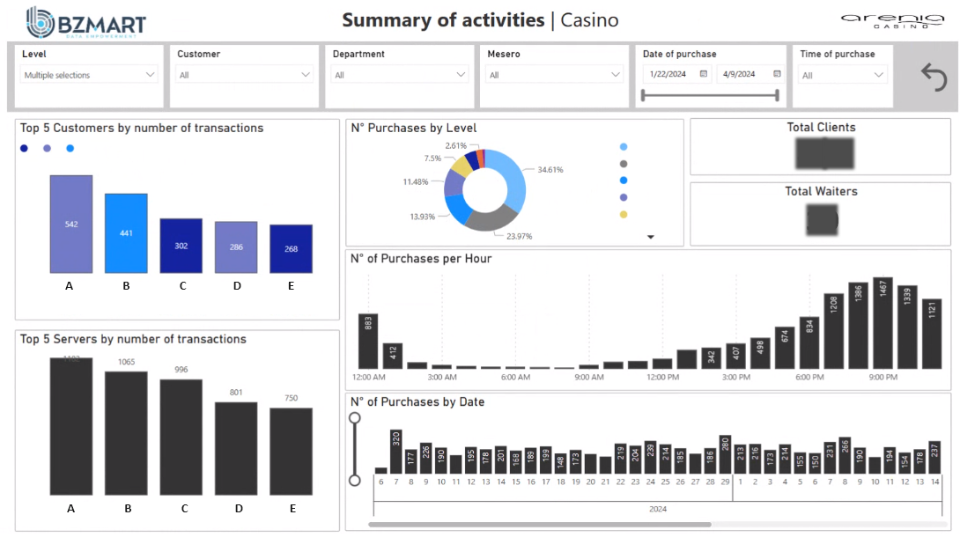Click the 13.93% label on donut chart
This screenshot has width=960, height=540.
click(422, 217)
